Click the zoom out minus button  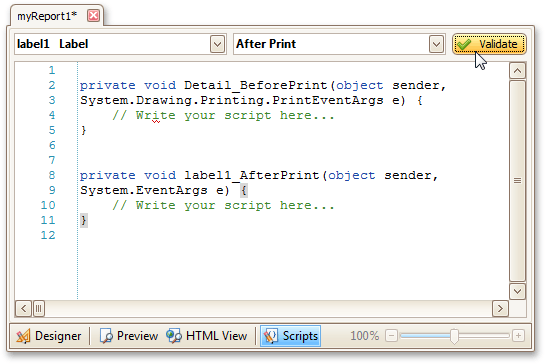[391, 336]
